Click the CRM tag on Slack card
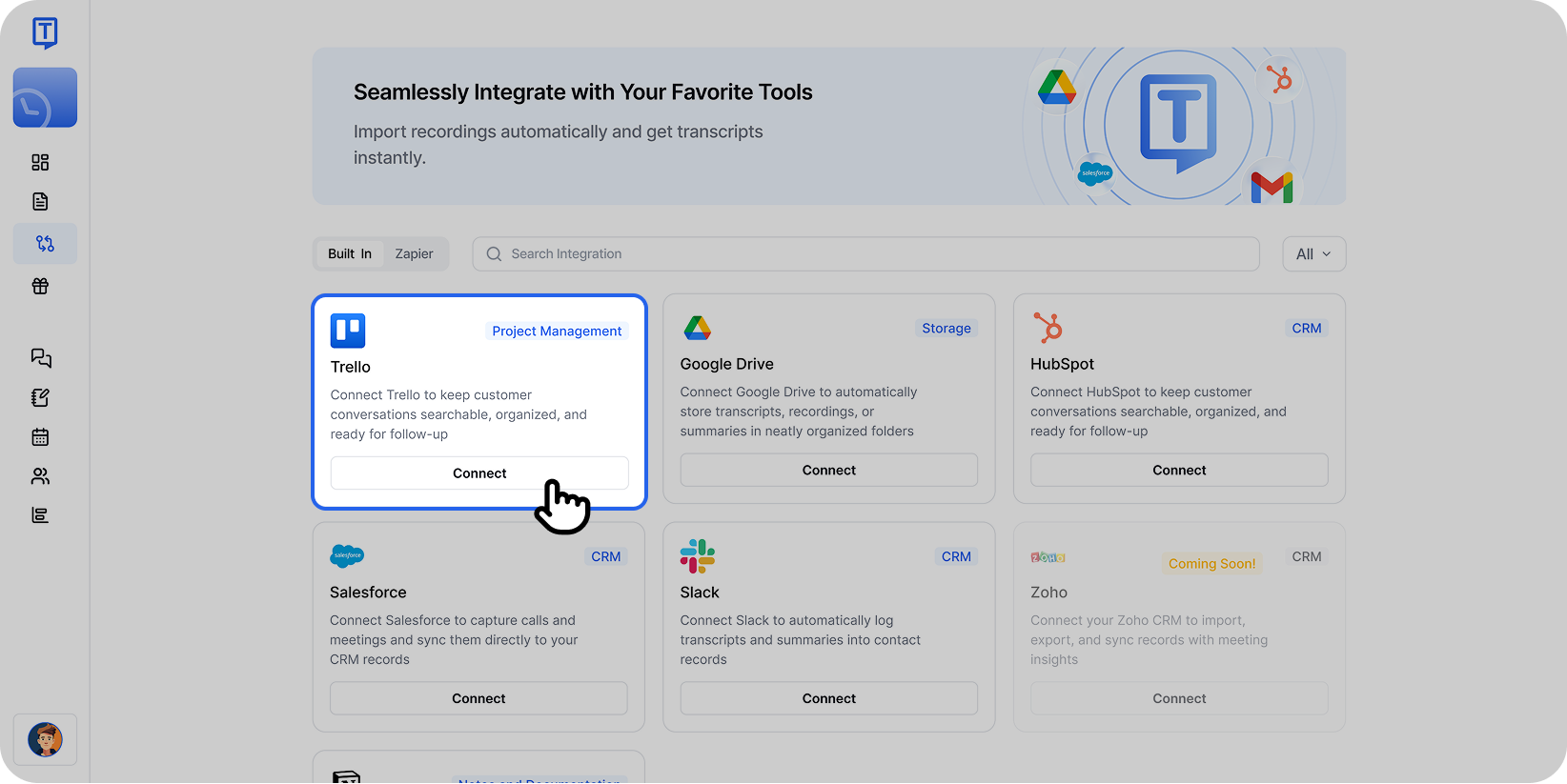Image resolution: width=1567 pixels, height=784 pixels. (956, 556)
